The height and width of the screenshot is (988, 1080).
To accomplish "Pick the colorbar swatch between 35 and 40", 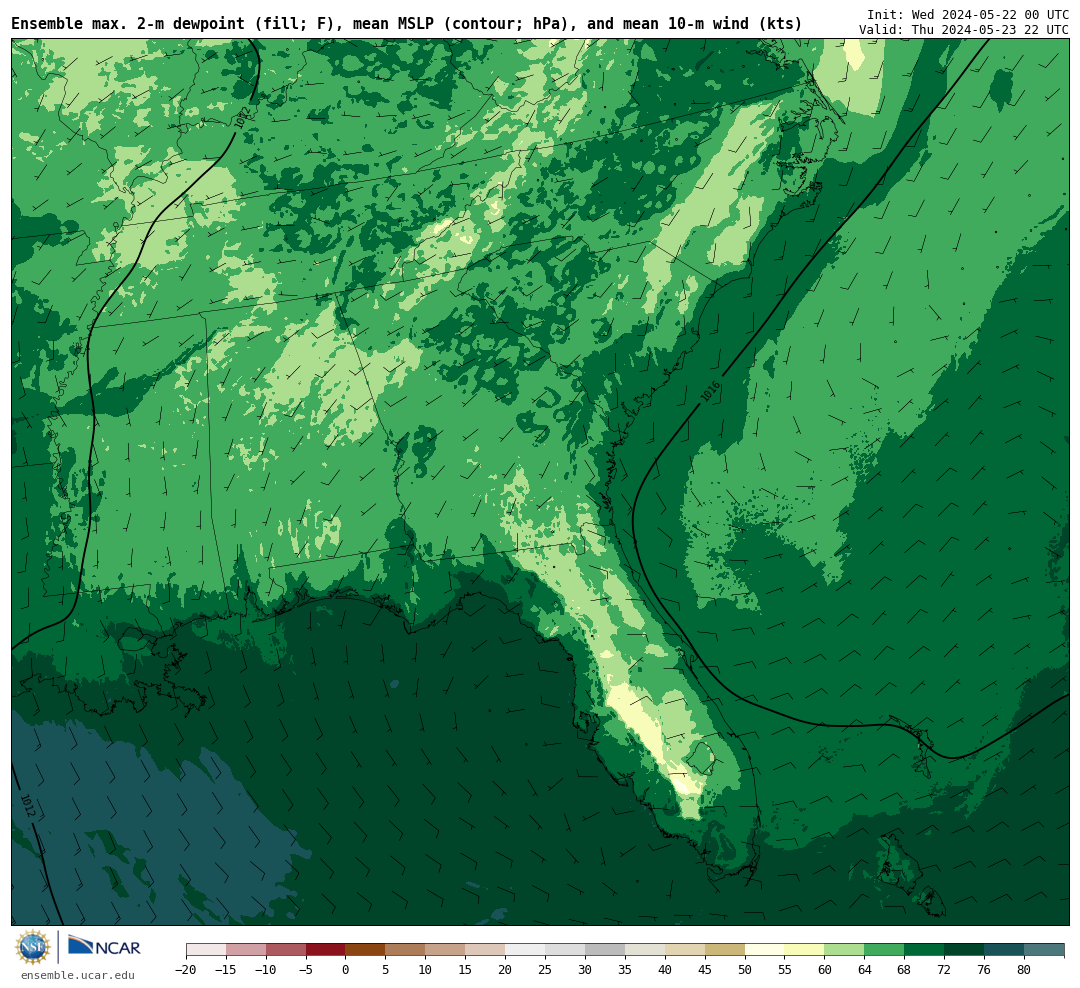I will [x=645, y=950].
